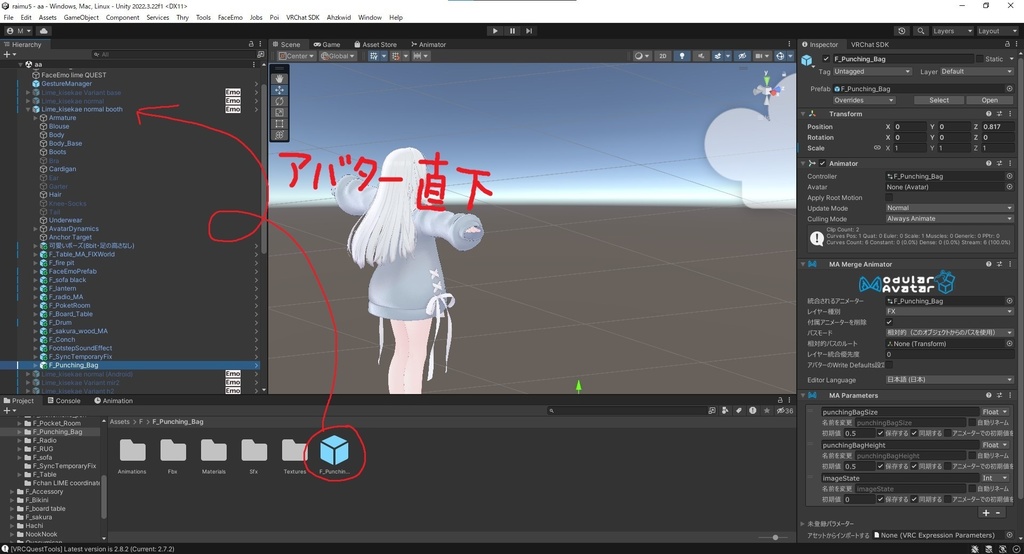Click the Step frame button
This screenshot has width=1024, height=554.
529,31
